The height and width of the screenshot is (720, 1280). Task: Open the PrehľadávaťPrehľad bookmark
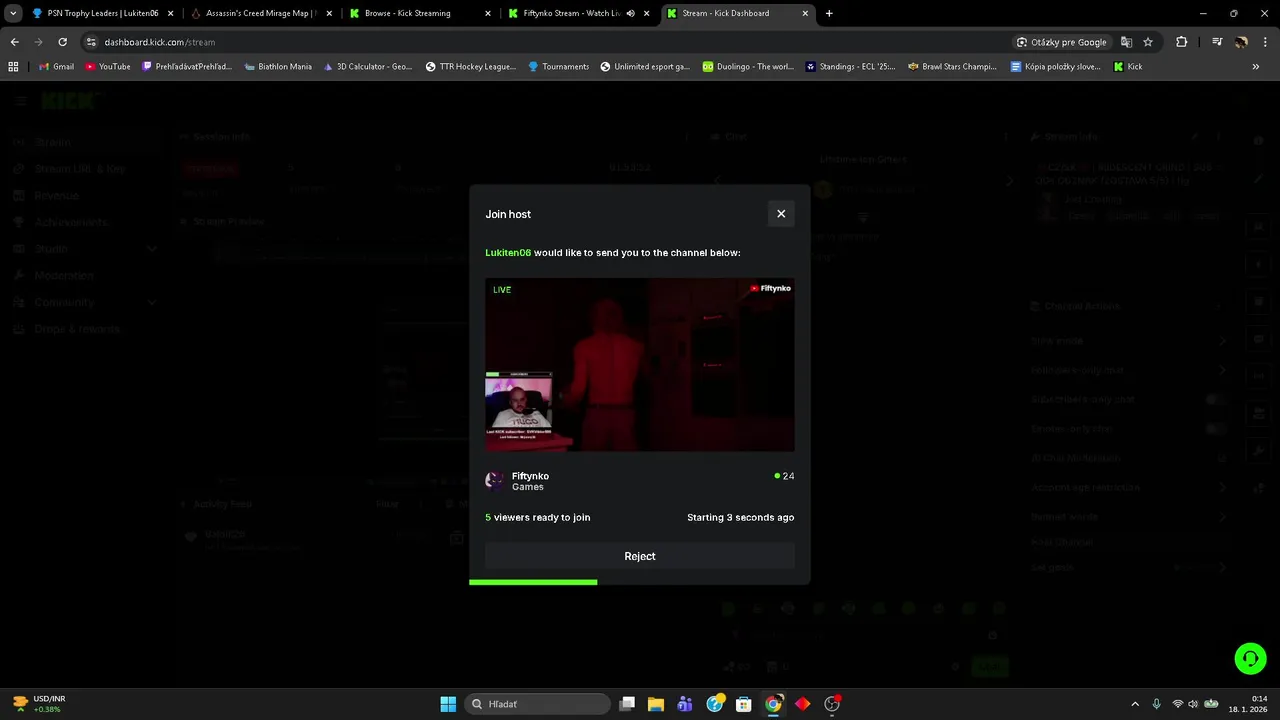tap(187, 67)
